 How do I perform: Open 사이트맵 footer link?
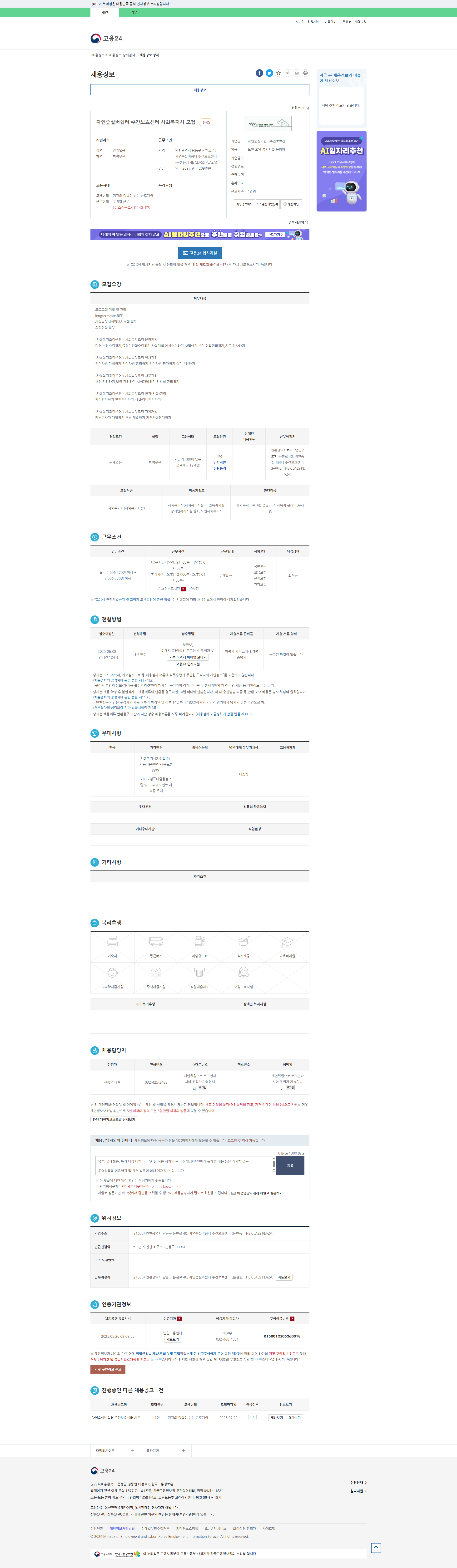pos(269,1529)
